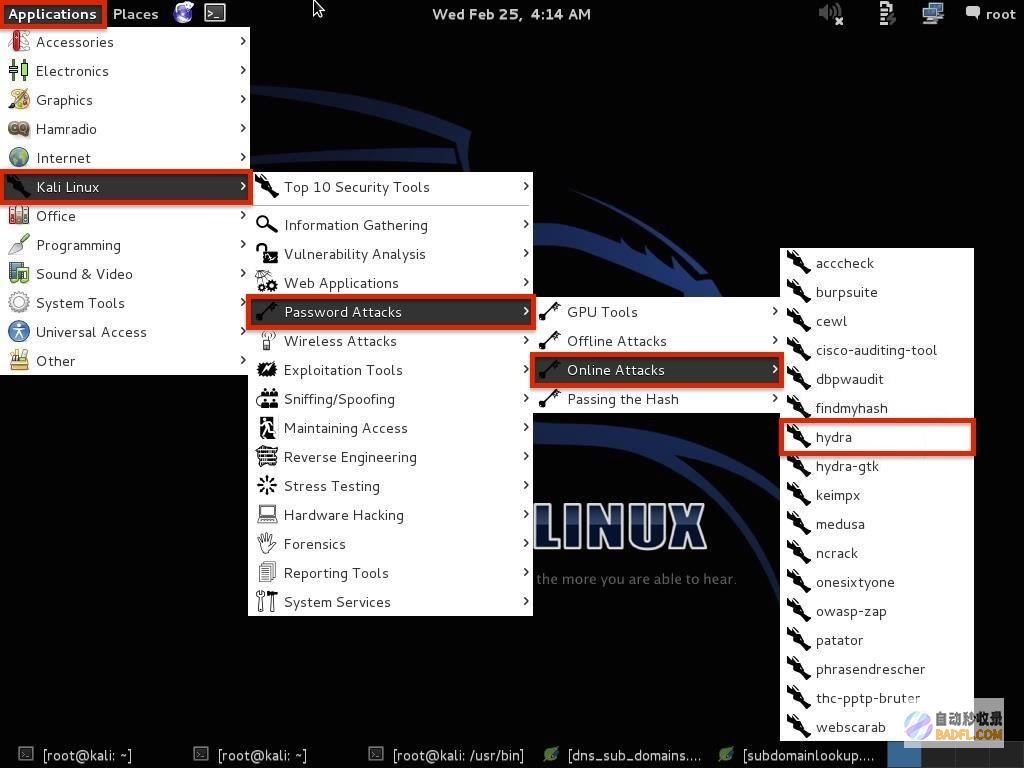The height and width of the screenshot is (768, 1024).
Task: Open the Accessories category
Action: tap(125, 42)
